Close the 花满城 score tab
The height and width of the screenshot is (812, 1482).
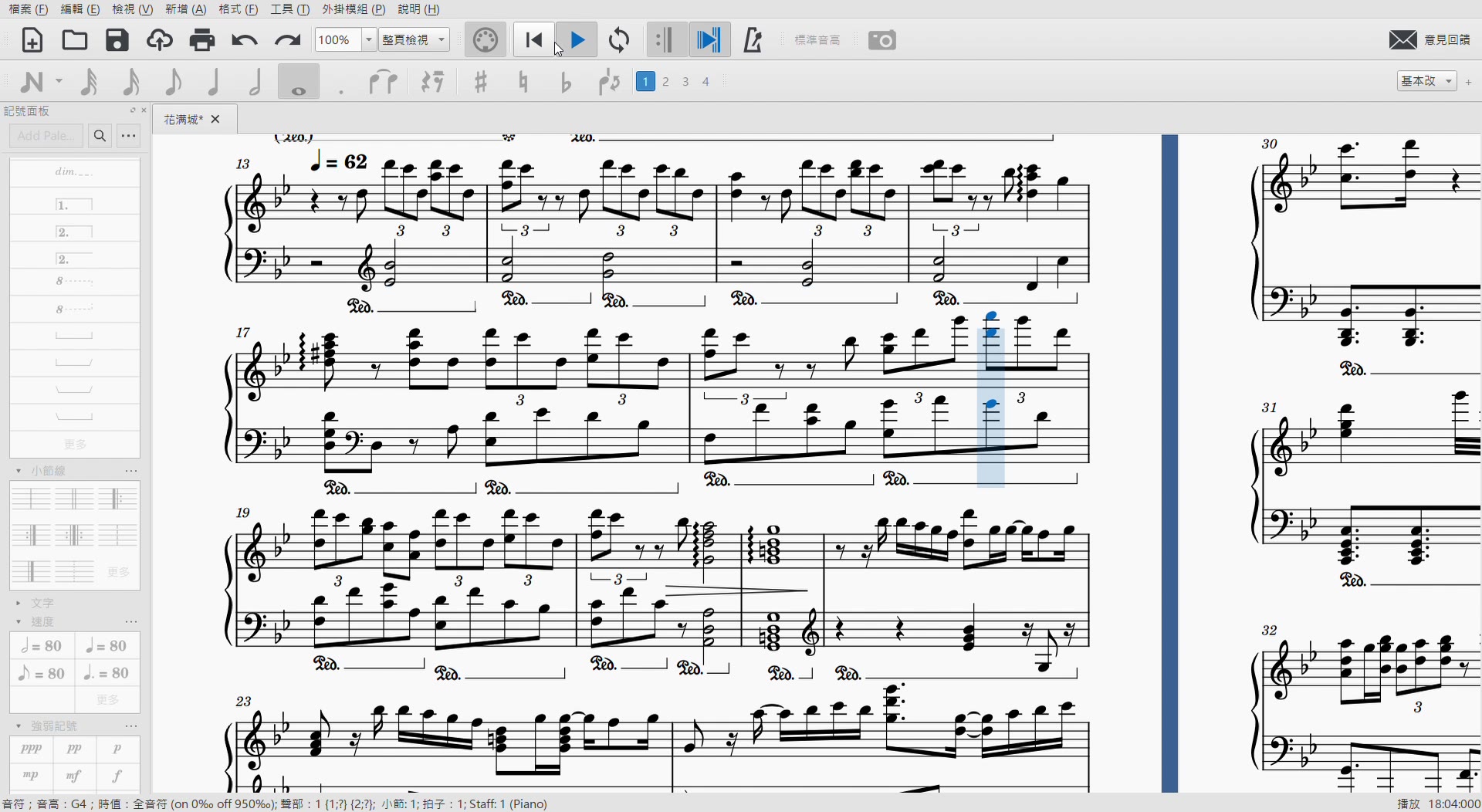point(215,120)
